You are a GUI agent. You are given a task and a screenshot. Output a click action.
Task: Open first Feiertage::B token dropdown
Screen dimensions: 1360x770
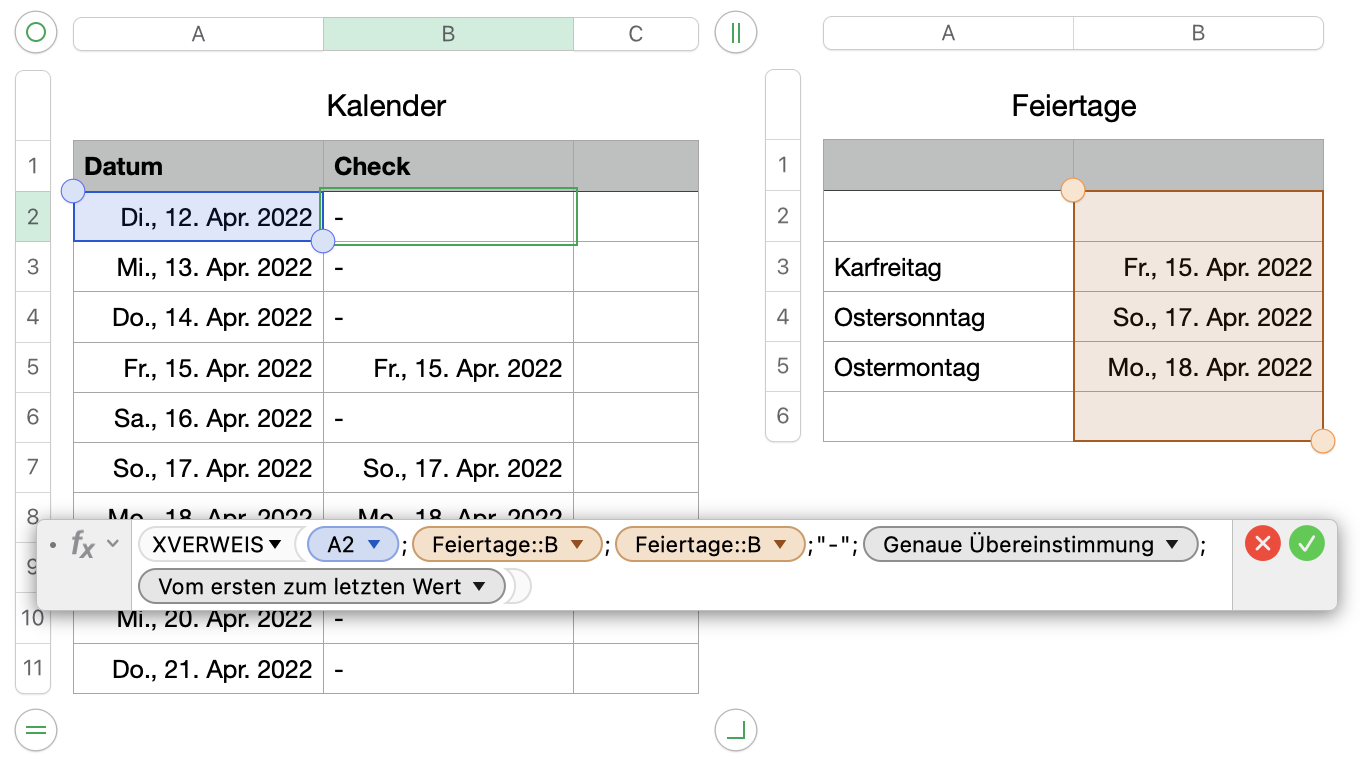click(576, 545)
